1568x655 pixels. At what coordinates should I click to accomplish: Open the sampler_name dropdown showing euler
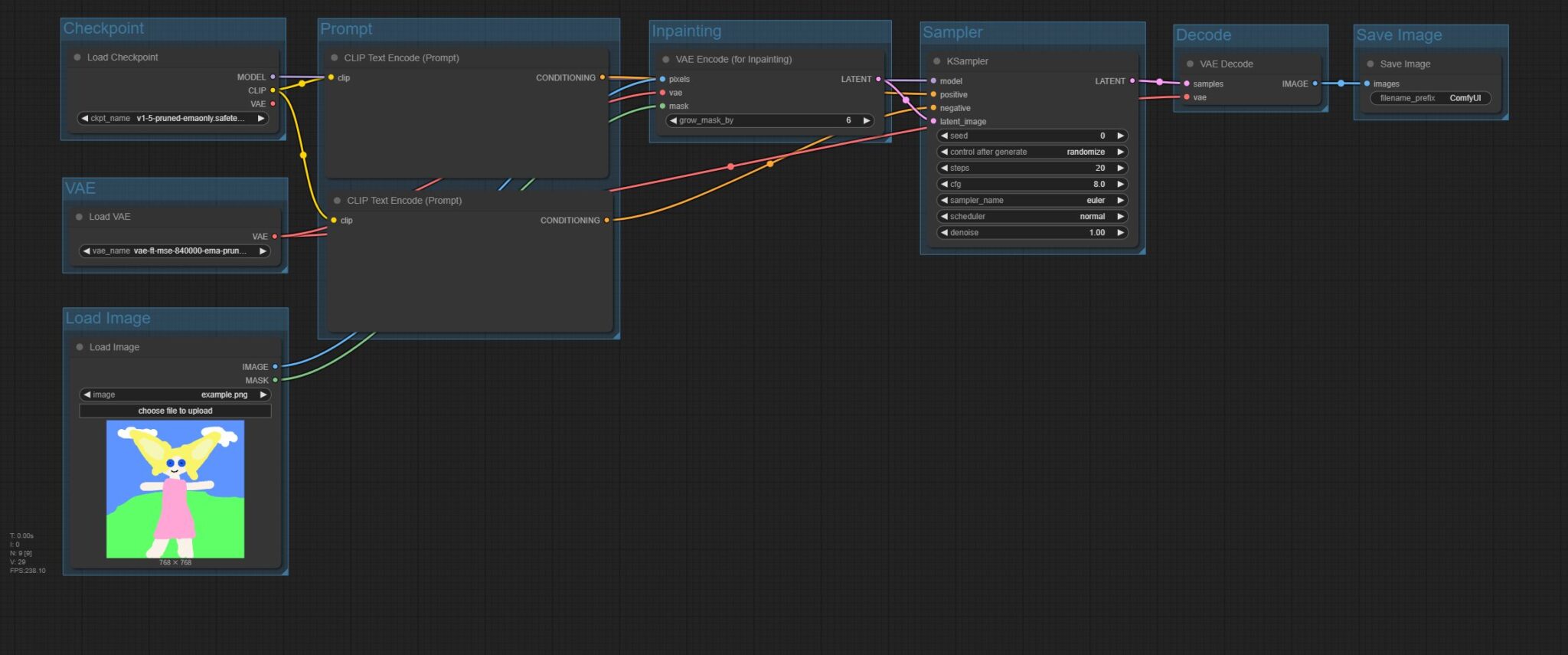pos(1031,201)
